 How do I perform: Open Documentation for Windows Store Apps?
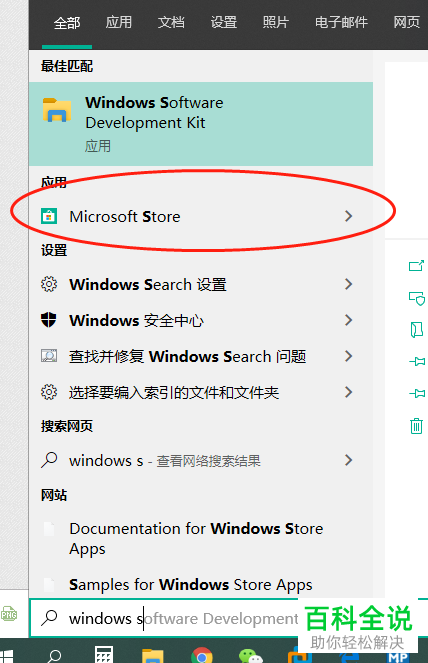click(201, 539)
